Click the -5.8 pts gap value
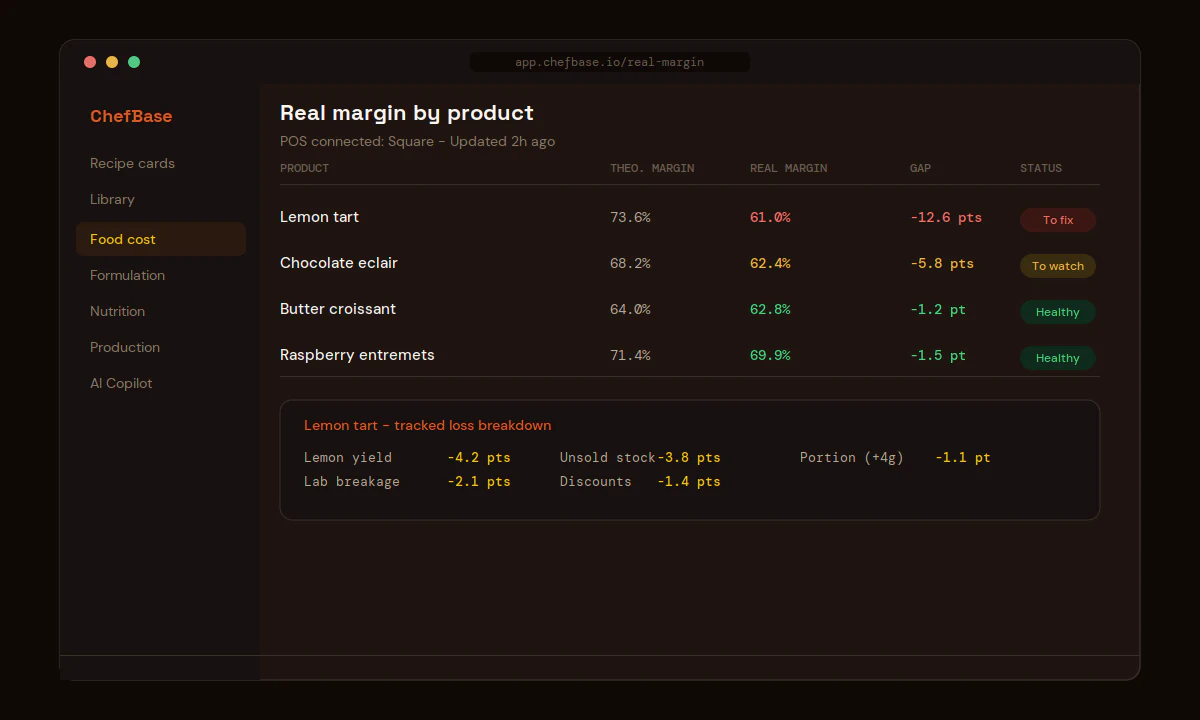 (x=942, y=263)
